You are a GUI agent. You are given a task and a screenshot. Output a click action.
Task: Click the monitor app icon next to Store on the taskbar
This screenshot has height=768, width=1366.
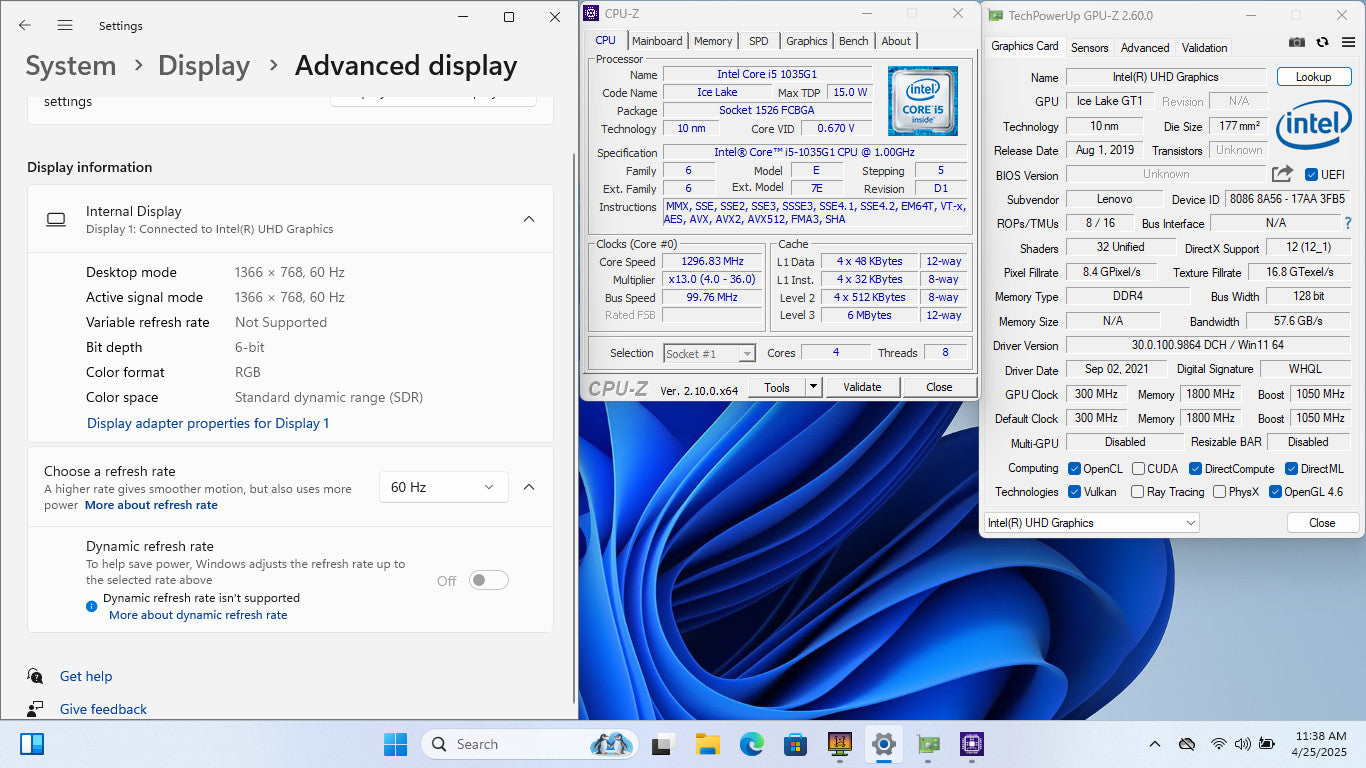pos(839,744)
